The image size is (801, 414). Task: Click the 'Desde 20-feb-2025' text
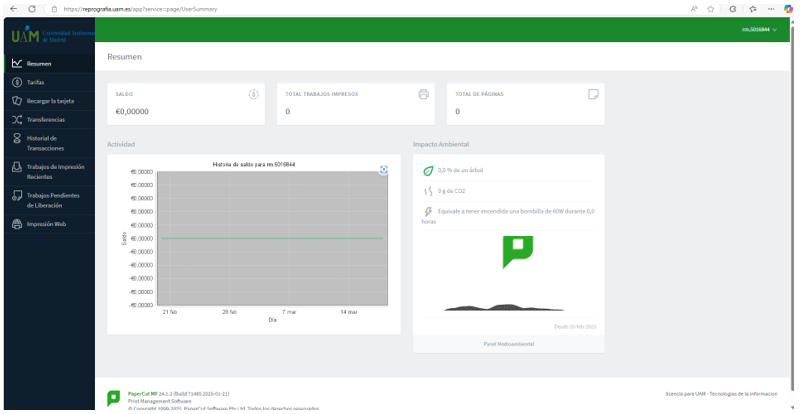(575, 327)
